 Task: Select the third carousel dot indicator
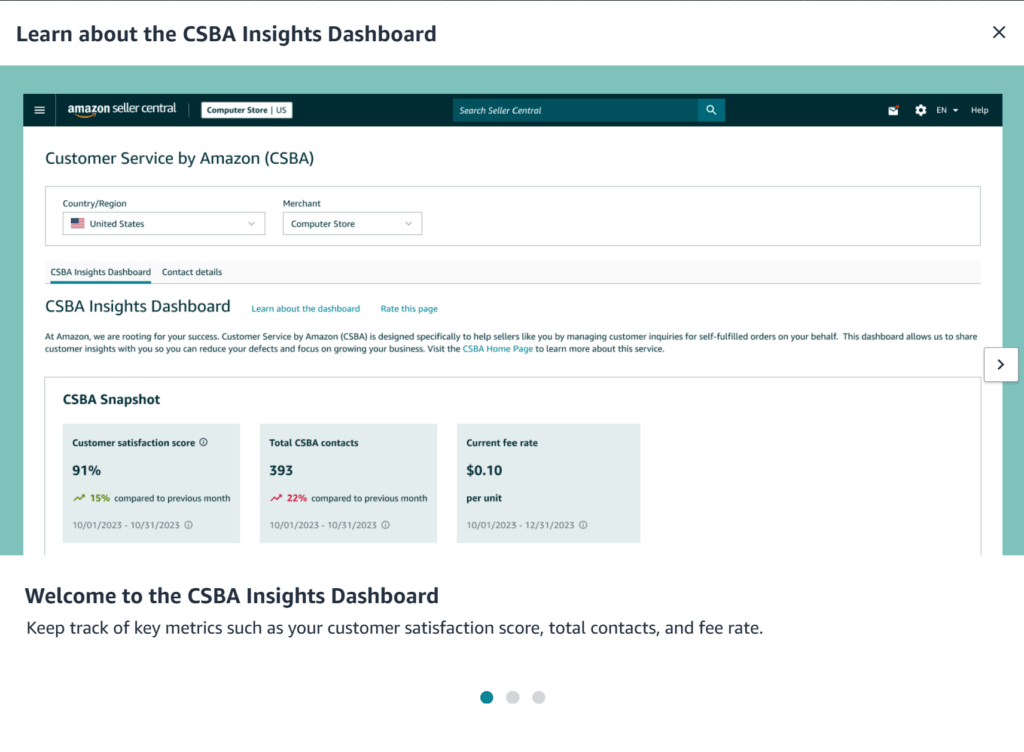(x=539, y=697)
